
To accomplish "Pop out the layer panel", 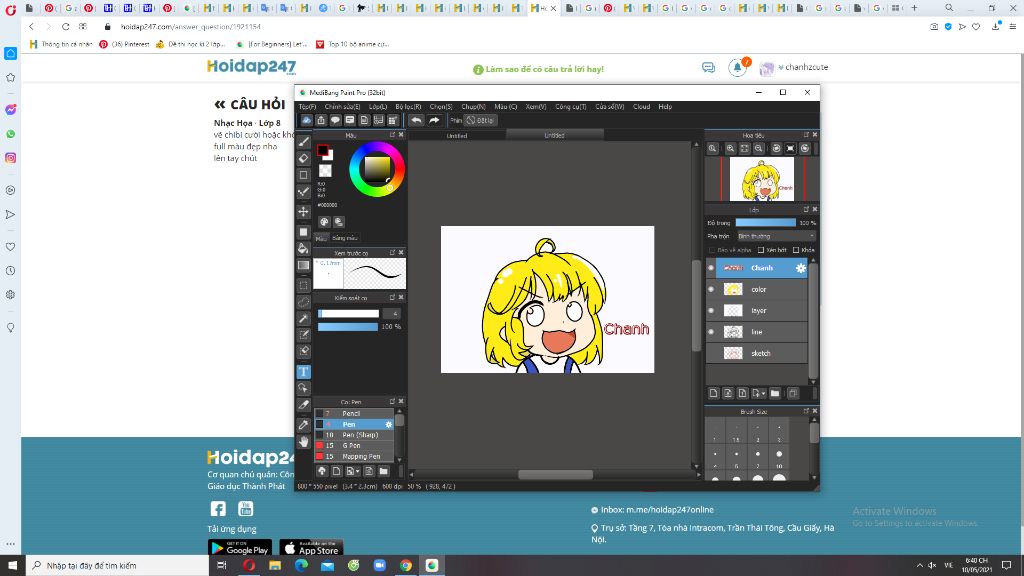I will point(806,210).
